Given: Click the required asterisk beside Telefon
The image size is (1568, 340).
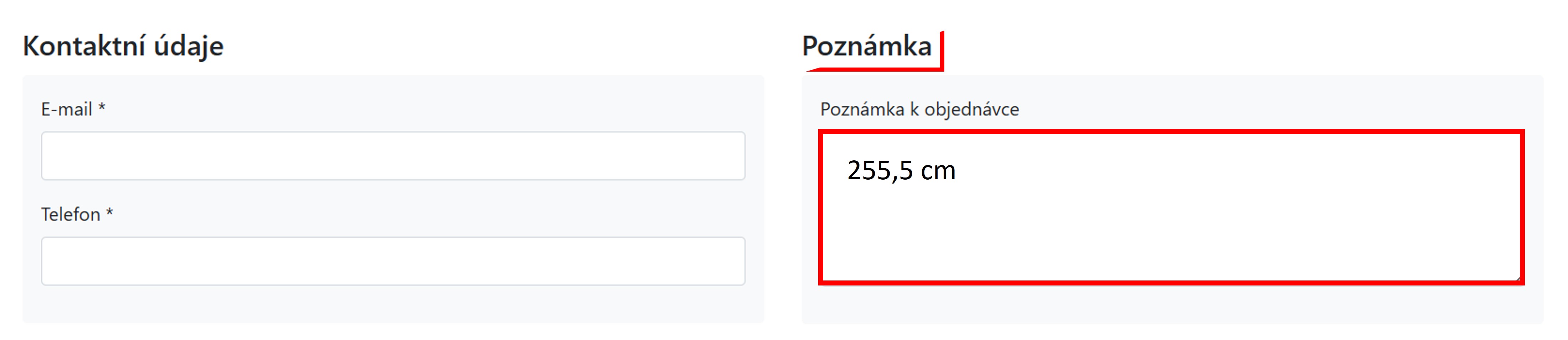Looking at the screenshot, I should pos(109,212).
